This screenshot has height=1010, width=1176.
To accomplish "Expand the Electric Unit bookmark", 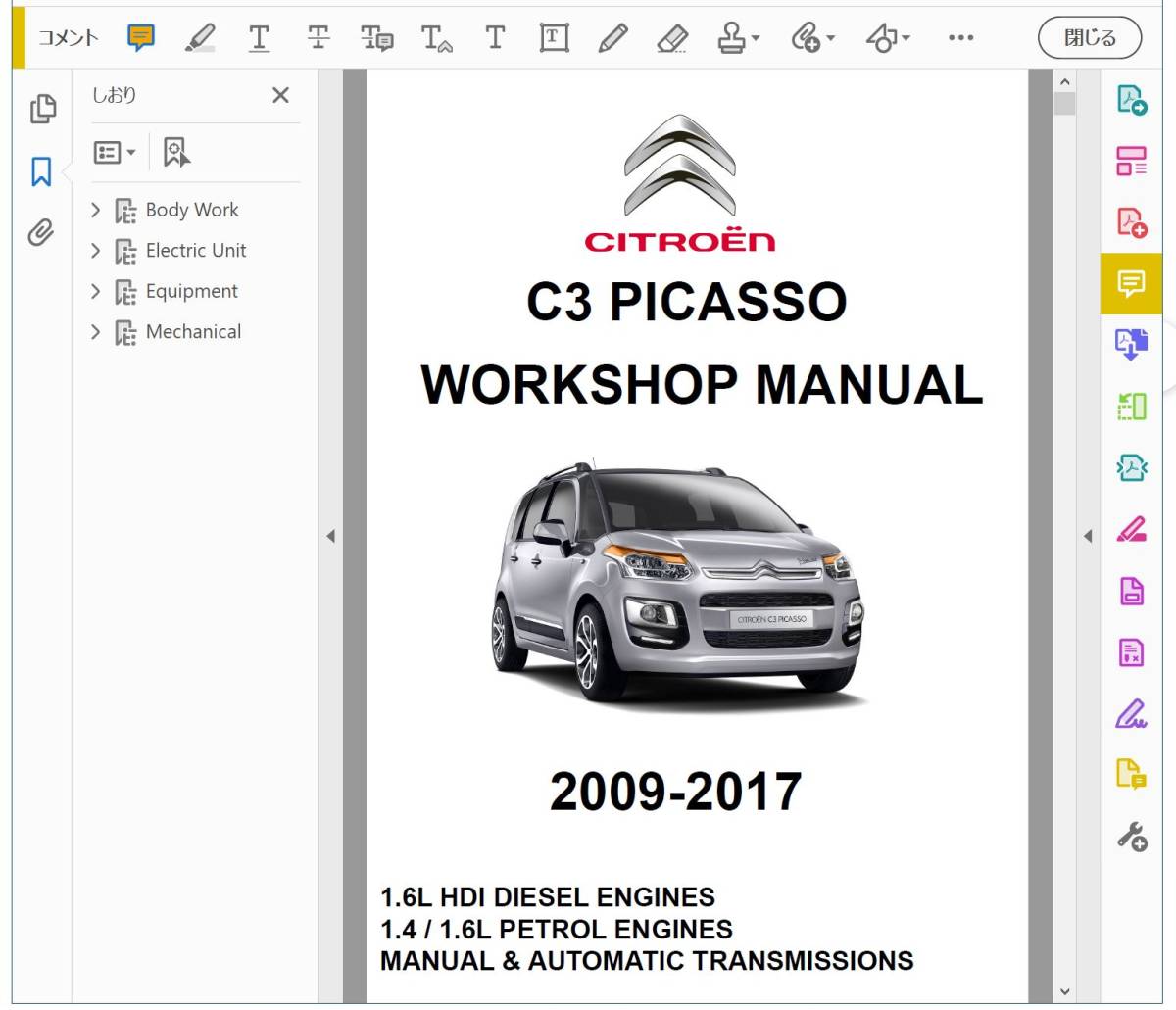I will (95, 251).
